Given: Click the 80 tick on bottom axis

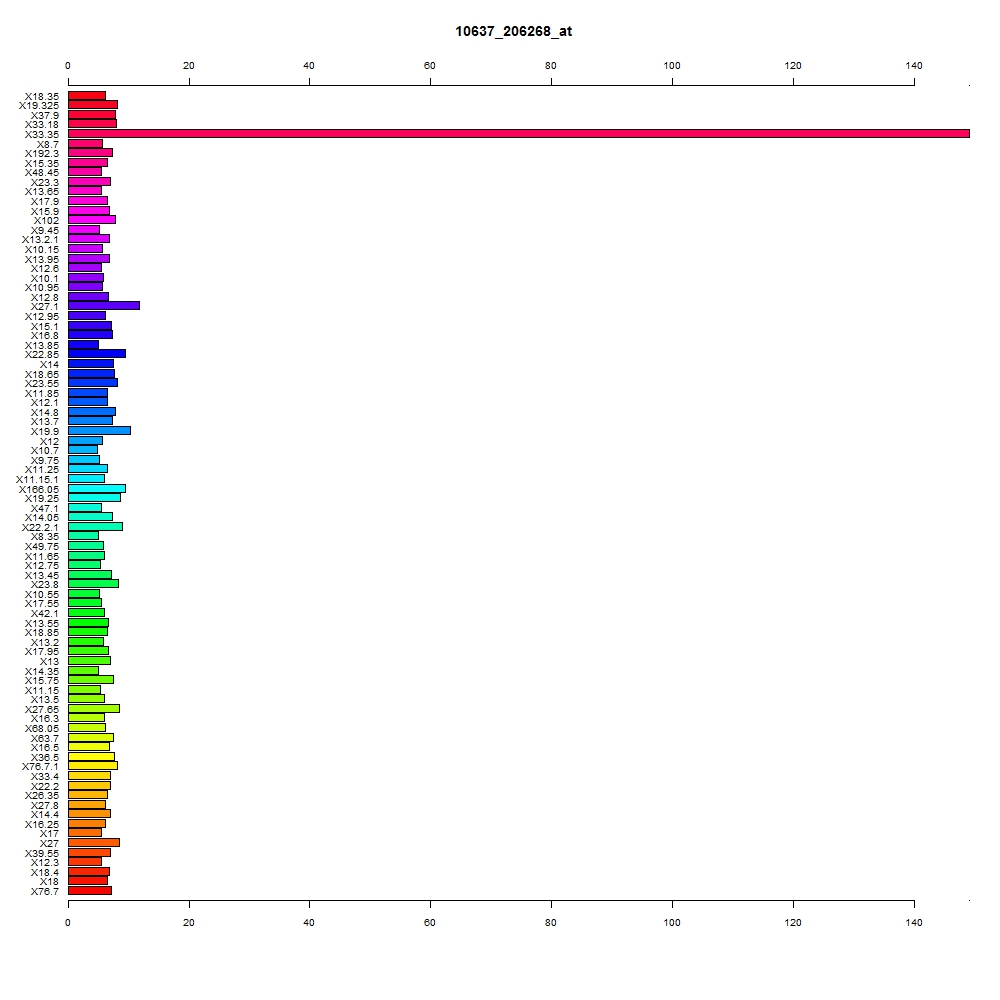Looking at the screenshot, I should pyautogui.click(x=551, y=923).
